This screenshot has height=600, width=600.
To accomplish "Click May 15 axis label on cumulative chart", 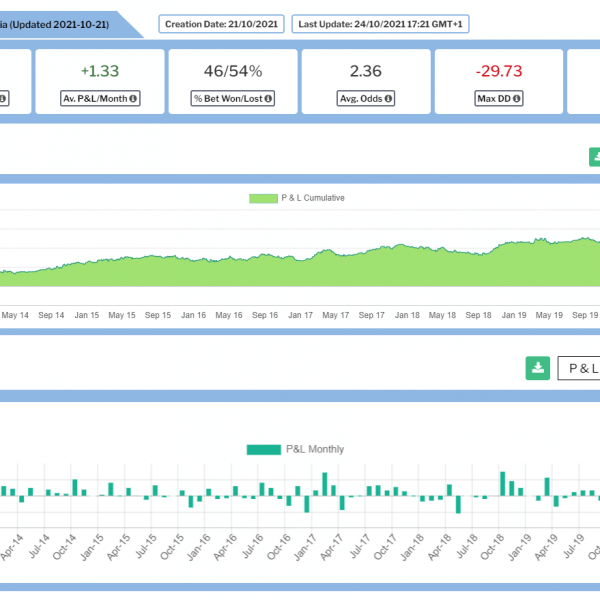I will pos(122,315).
